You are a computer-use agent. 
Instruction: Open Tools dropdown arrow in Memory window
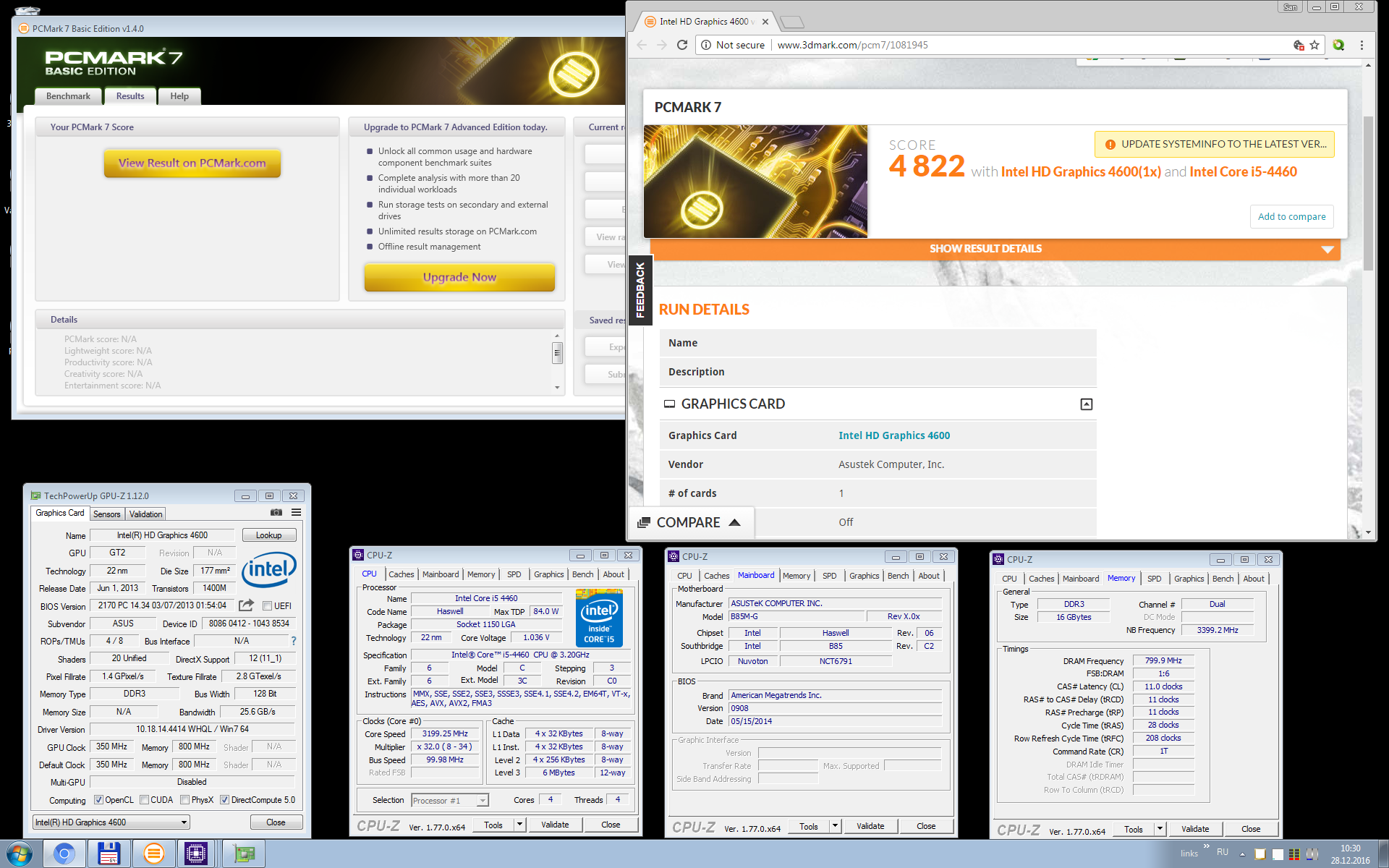1159,829
